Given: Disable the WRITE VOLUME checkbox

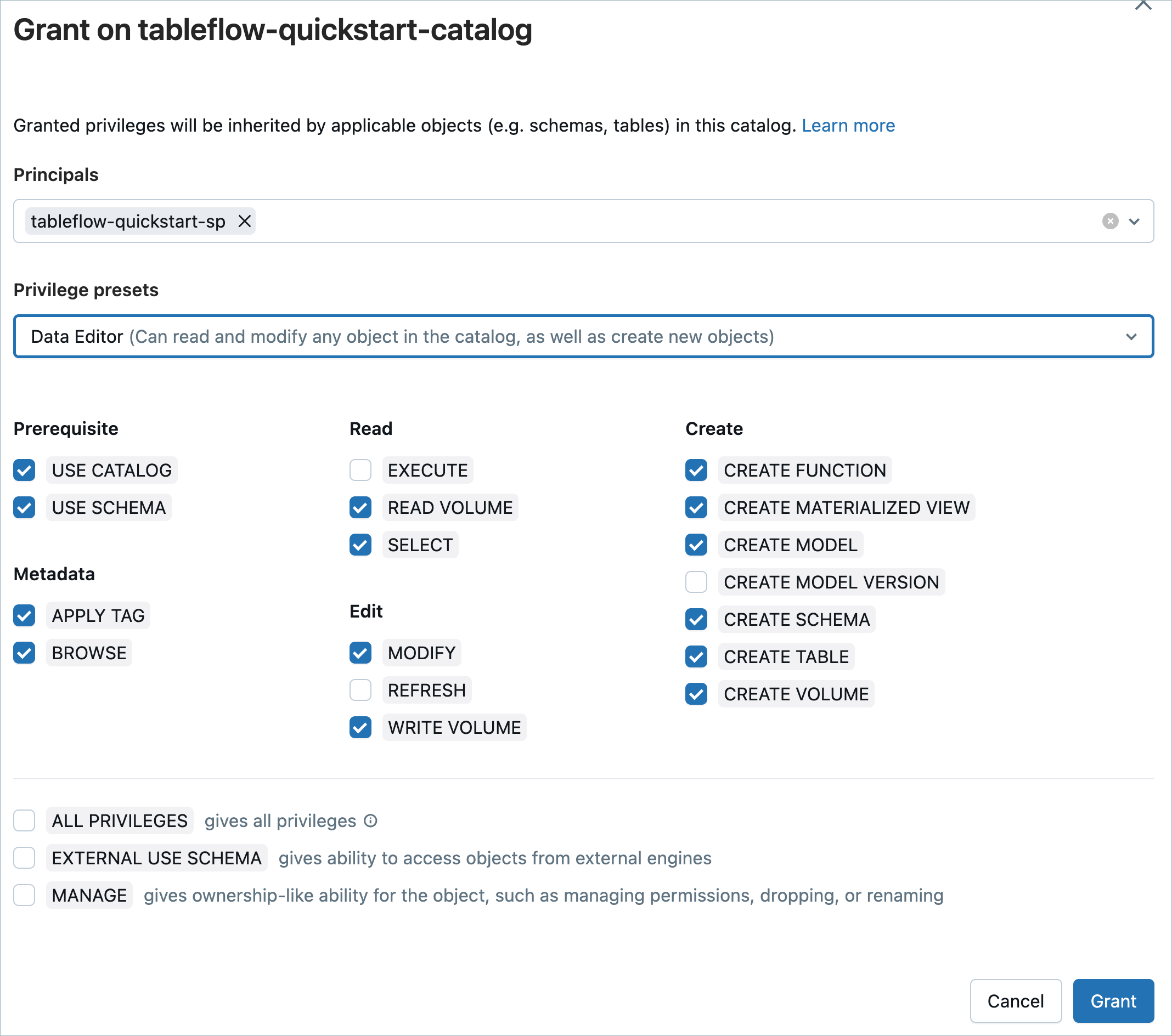Looking at the screenshot, I should (x=360, y=728).
